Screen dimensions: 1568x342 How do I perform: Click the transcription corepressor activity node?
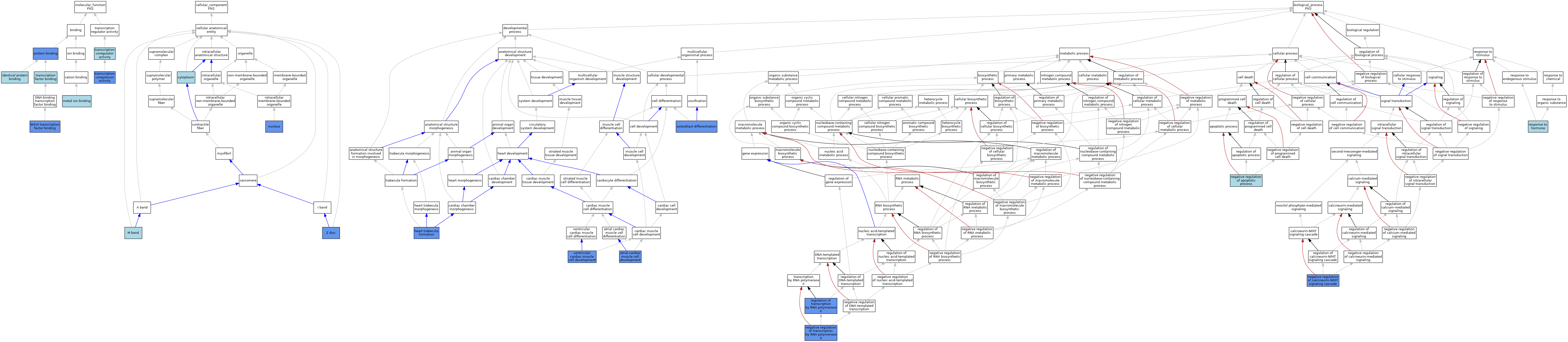point(105,77)
